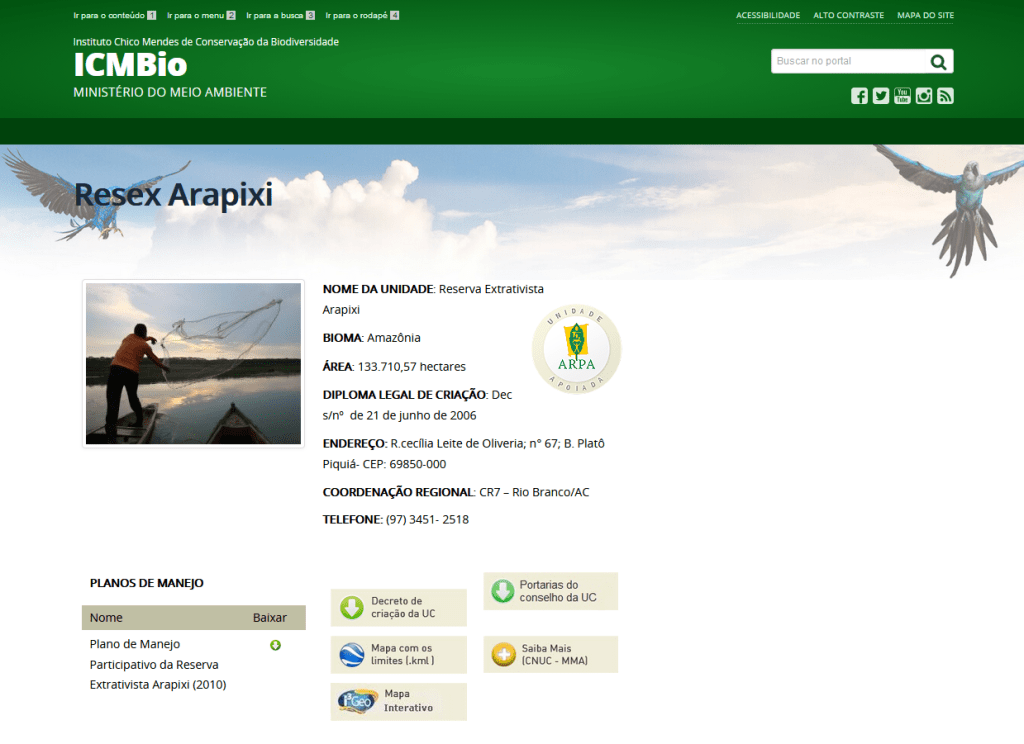Click the Buscar no portal search field
Image resolution: width=1024 pixels, height=744 pixels.
[x=848, y=62]
